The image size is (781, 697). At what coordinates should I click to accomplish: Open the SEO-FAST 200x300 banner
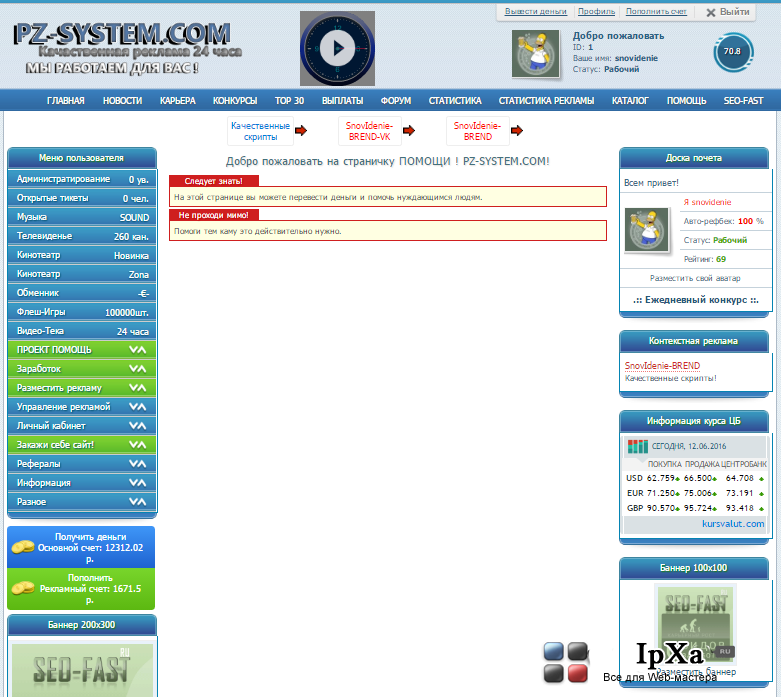tap(82, 670)
